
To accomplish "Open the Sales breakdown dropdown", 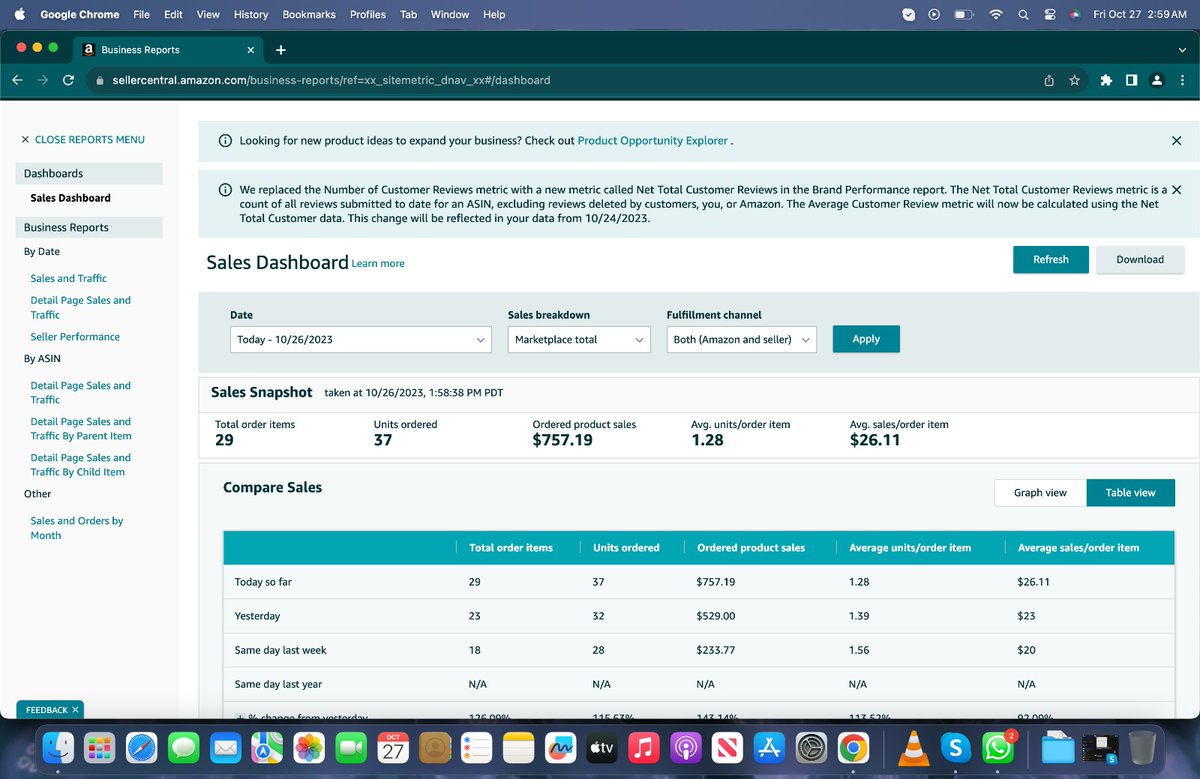I will pos(580,339).
